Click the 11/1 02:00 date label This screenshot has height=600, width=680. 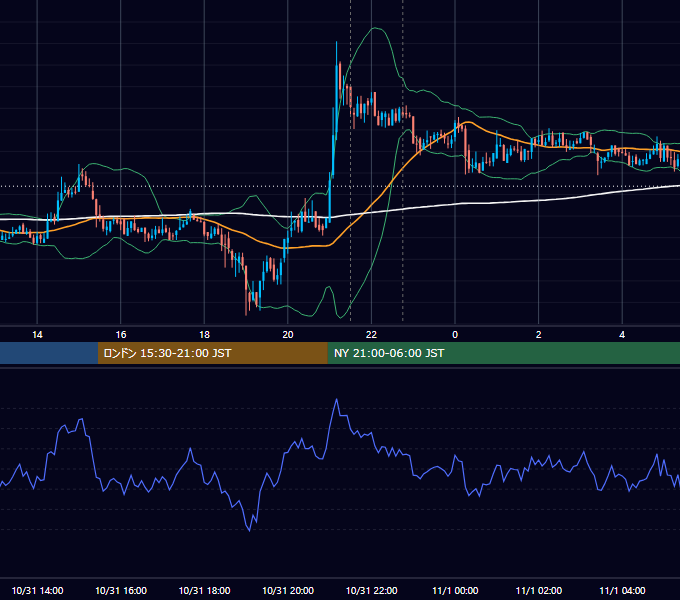539,590
